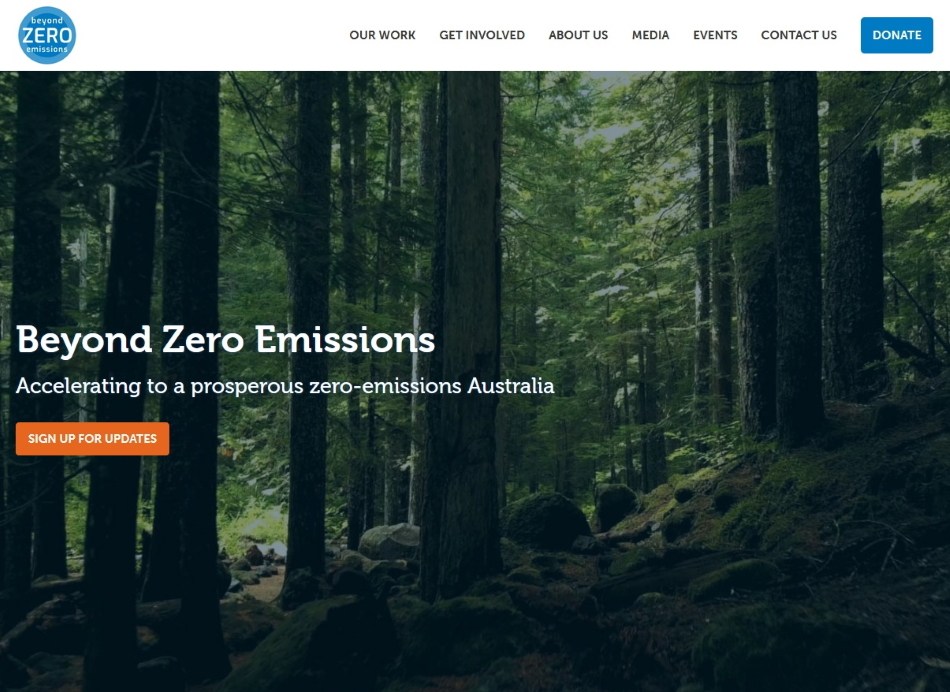Go to the ABOUT US section
950x692 pixels.
(578, 35)
